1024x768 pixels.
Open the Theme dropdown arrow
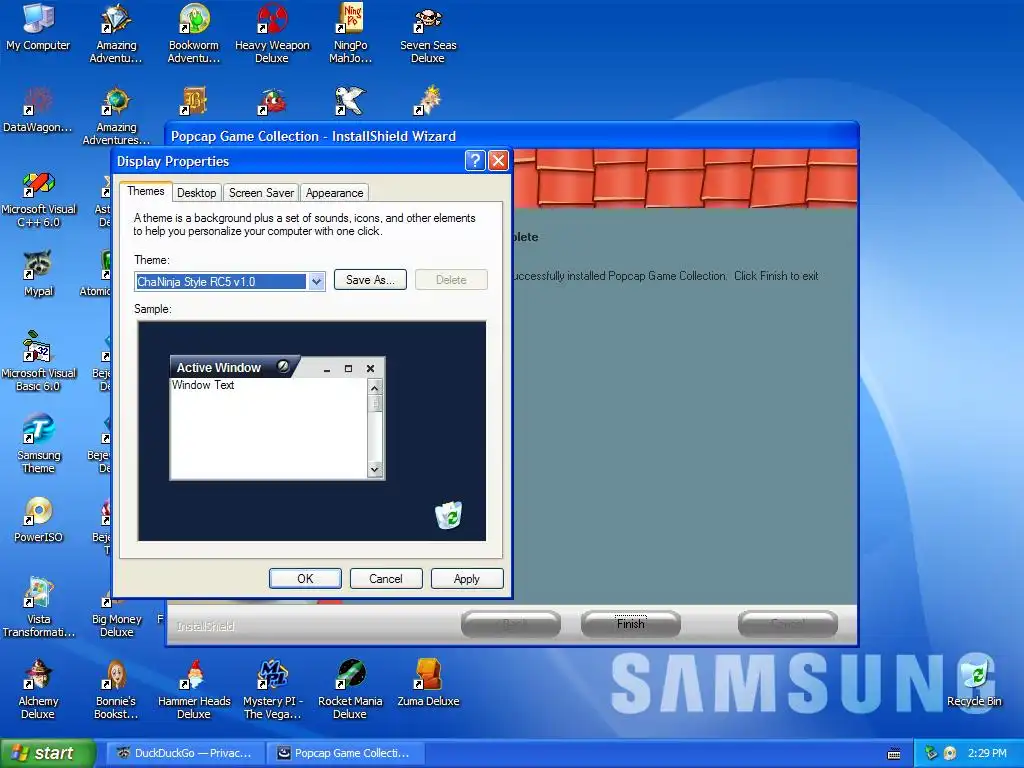[x=316, y=281]
